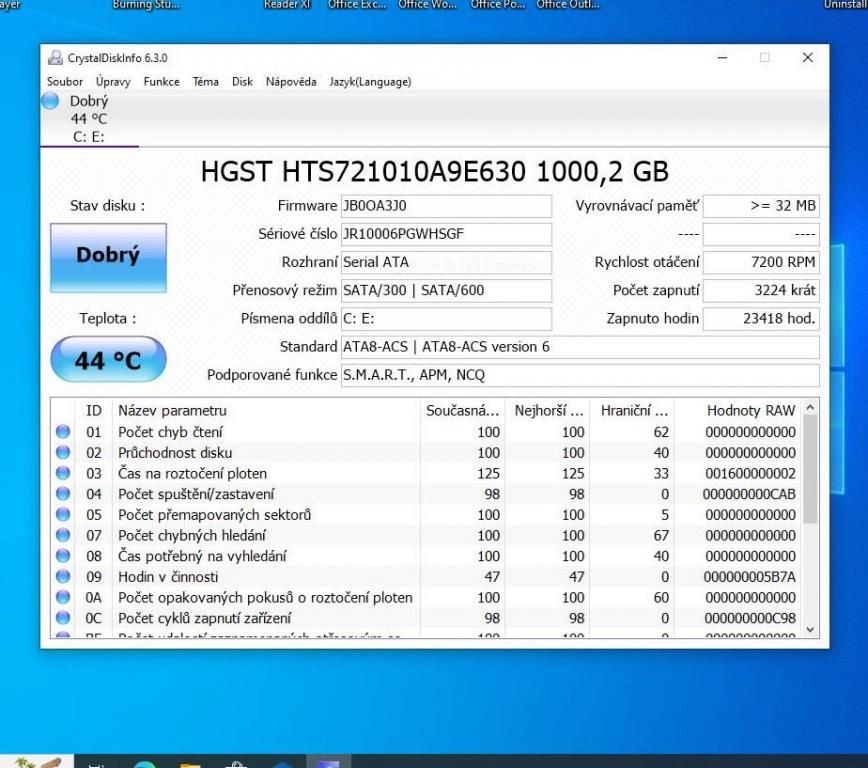The width and height of the screenshot is (868, 768).
Task: Click the 44 °C temperature button
Action: coord(108,360)
